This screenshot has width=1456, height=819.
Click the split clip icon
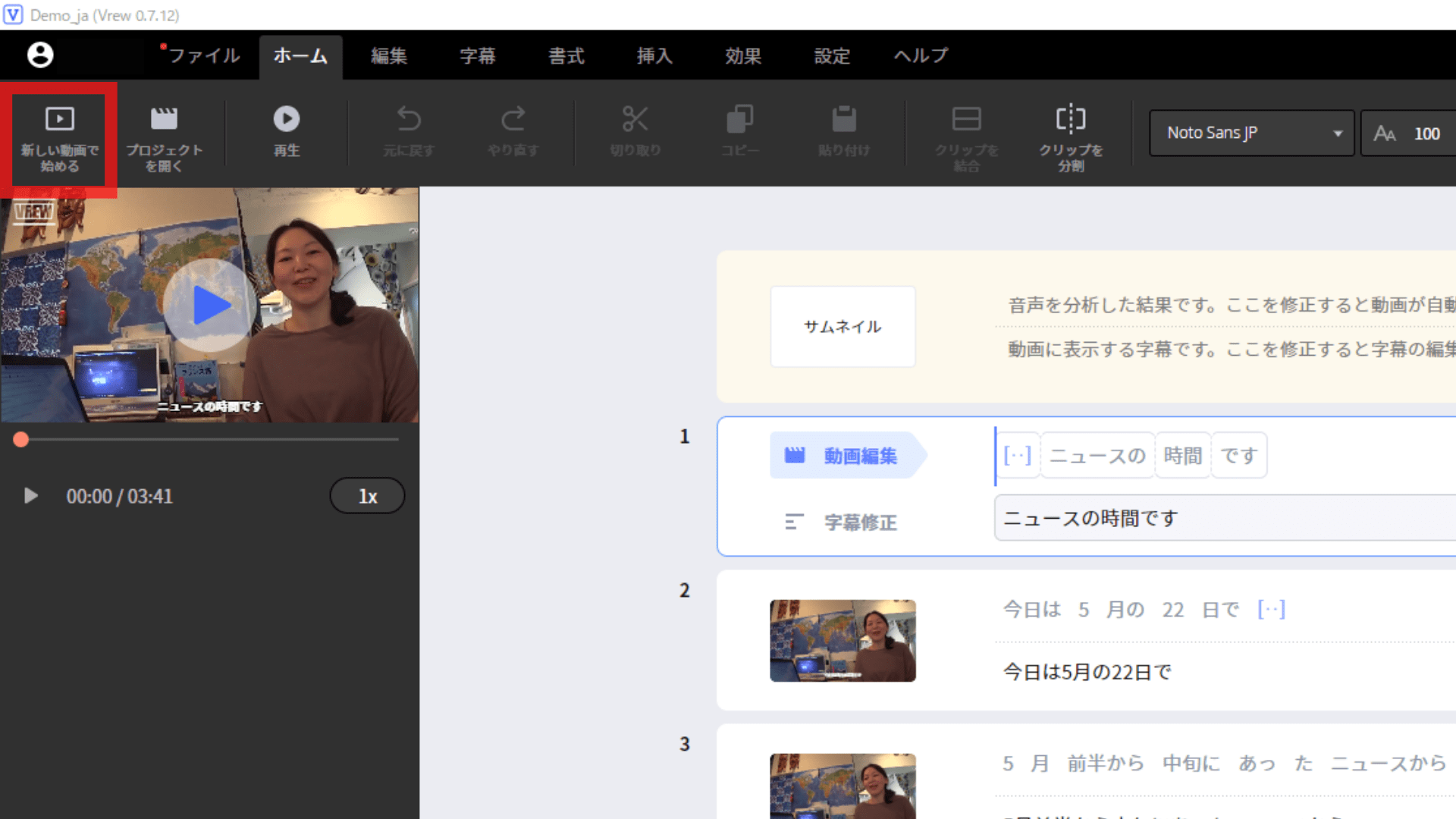1070,119
